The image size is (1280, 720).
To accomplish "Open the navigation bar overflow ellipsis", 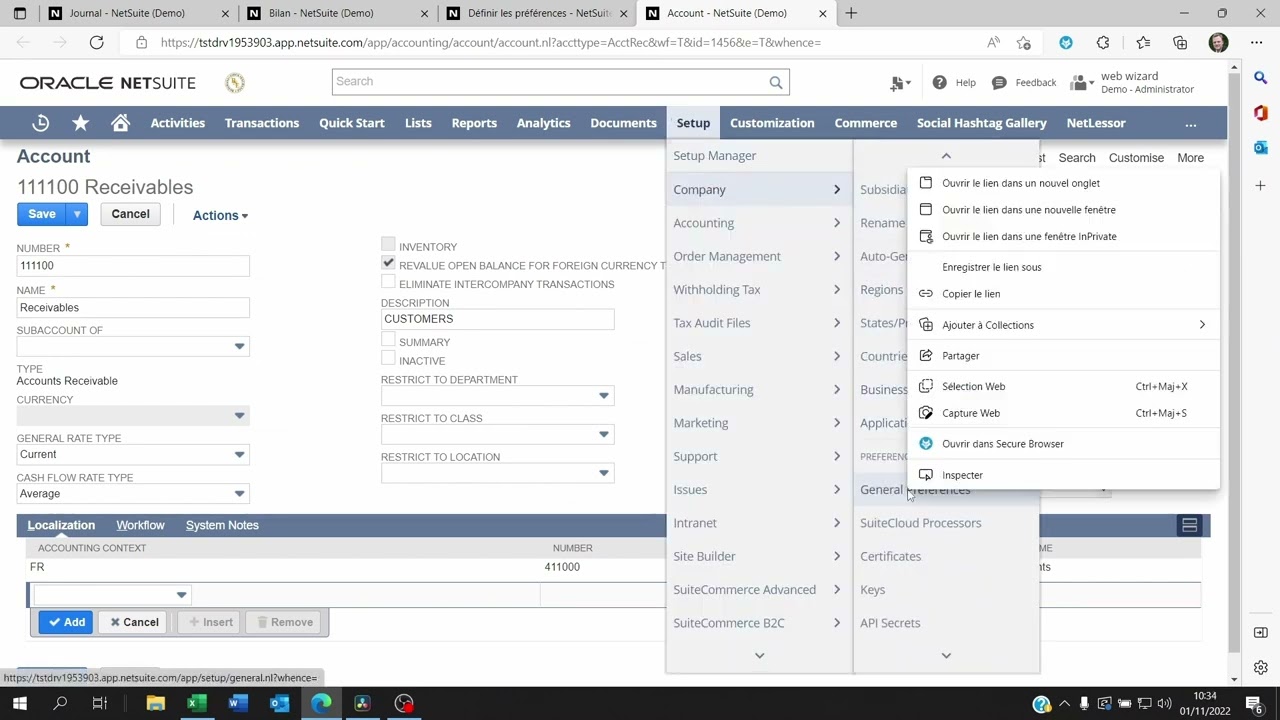I will (1190, 123).
